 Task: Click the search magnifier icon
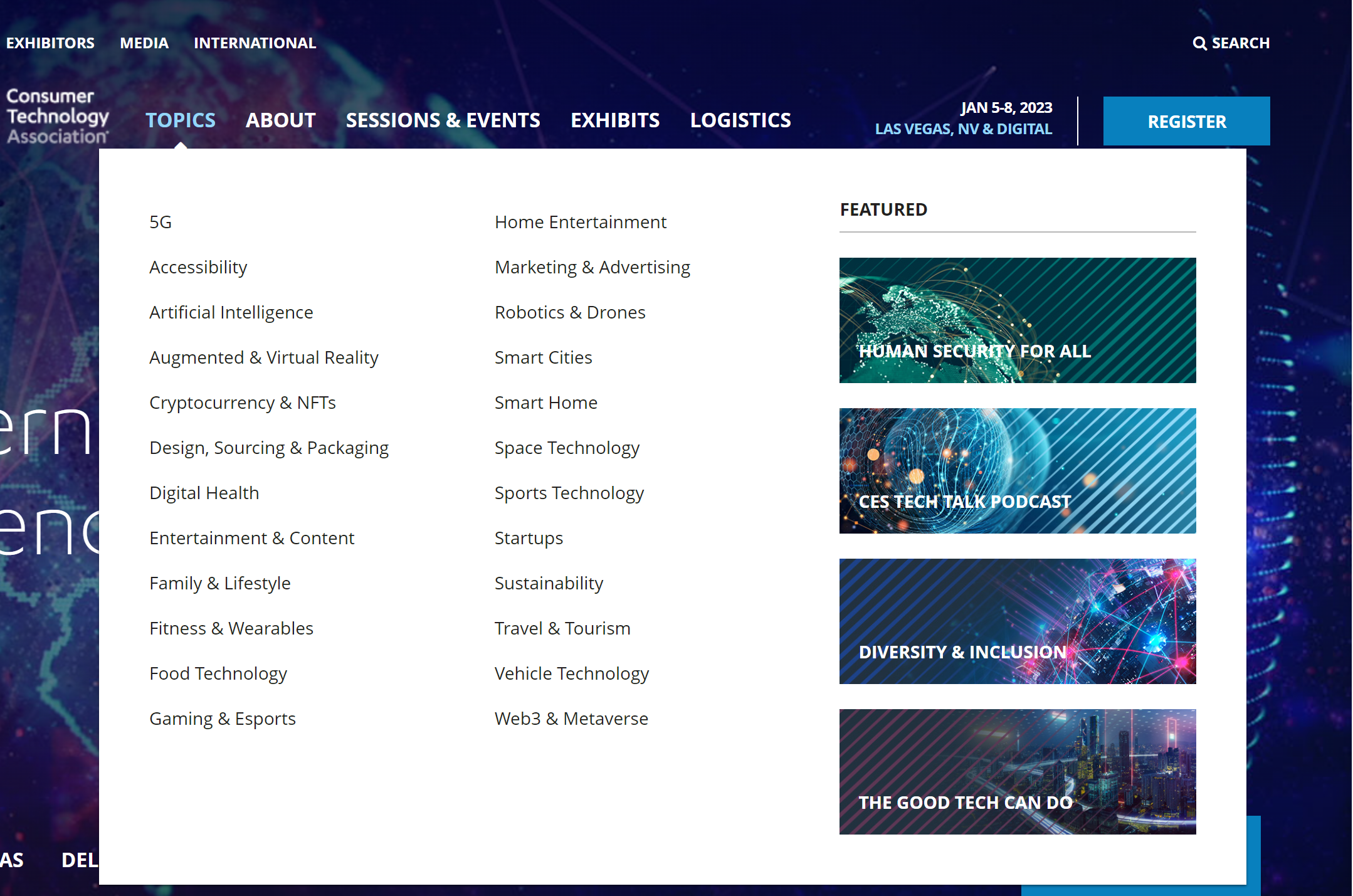(1199, 43)
